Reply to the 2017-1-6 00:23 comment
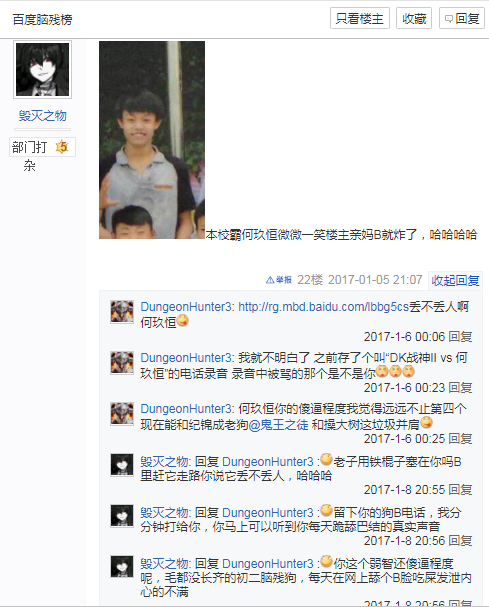 pyautogui.click(x=460, y=388)
